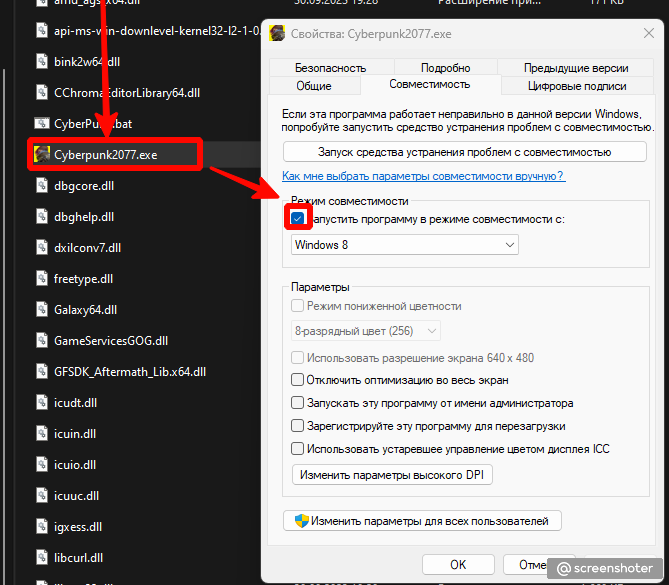This screenshot has width=669, height=585.
Task: Switch to the Безопасность tab
Action: [331, 68]
